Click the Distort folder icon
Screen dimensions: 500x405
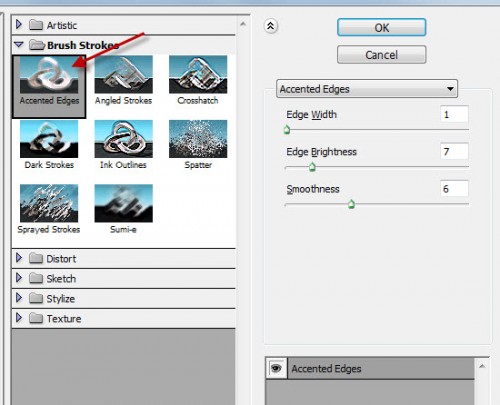click(36, 258)
